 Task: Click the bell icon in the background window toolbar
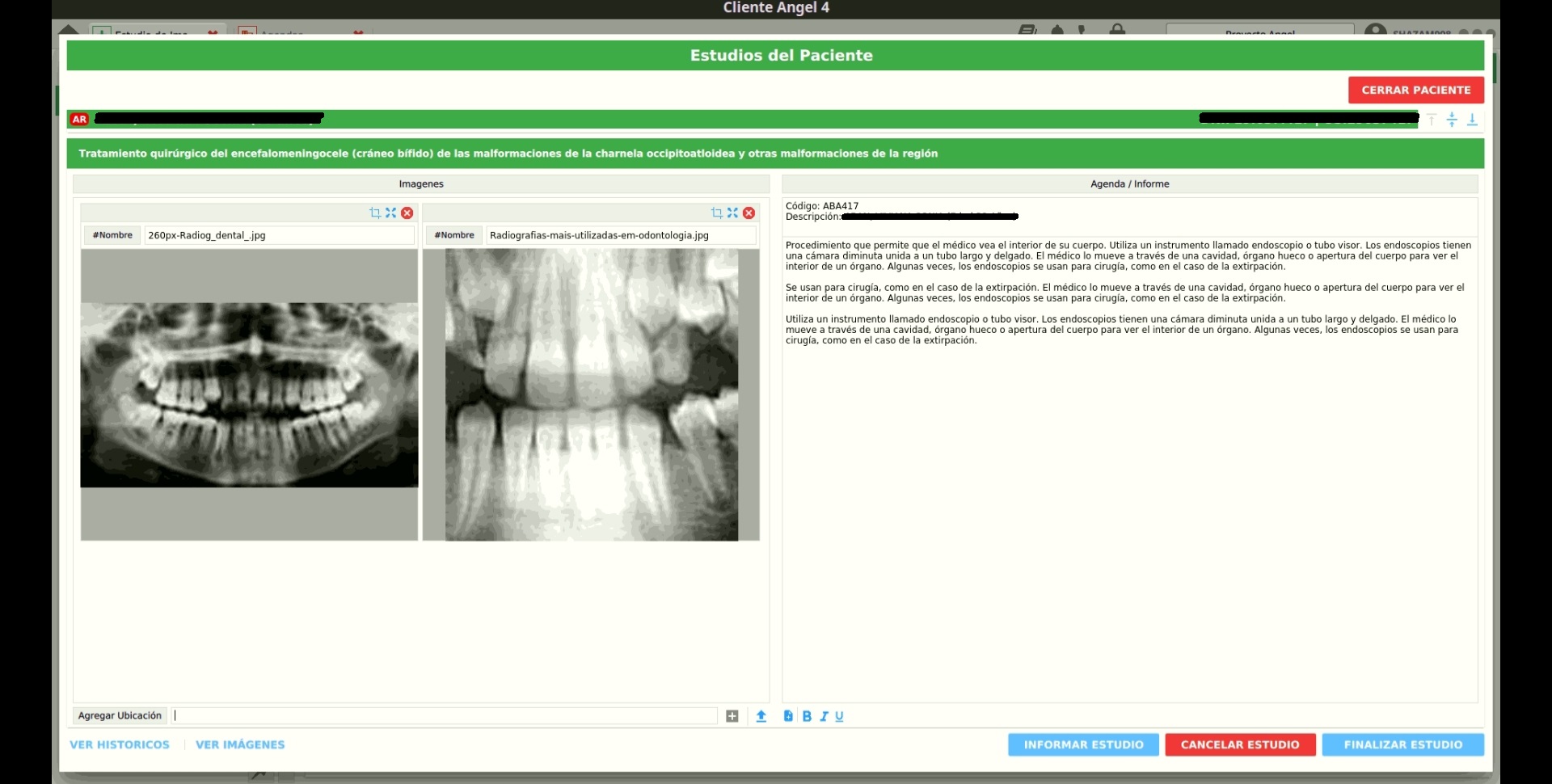1057,30
